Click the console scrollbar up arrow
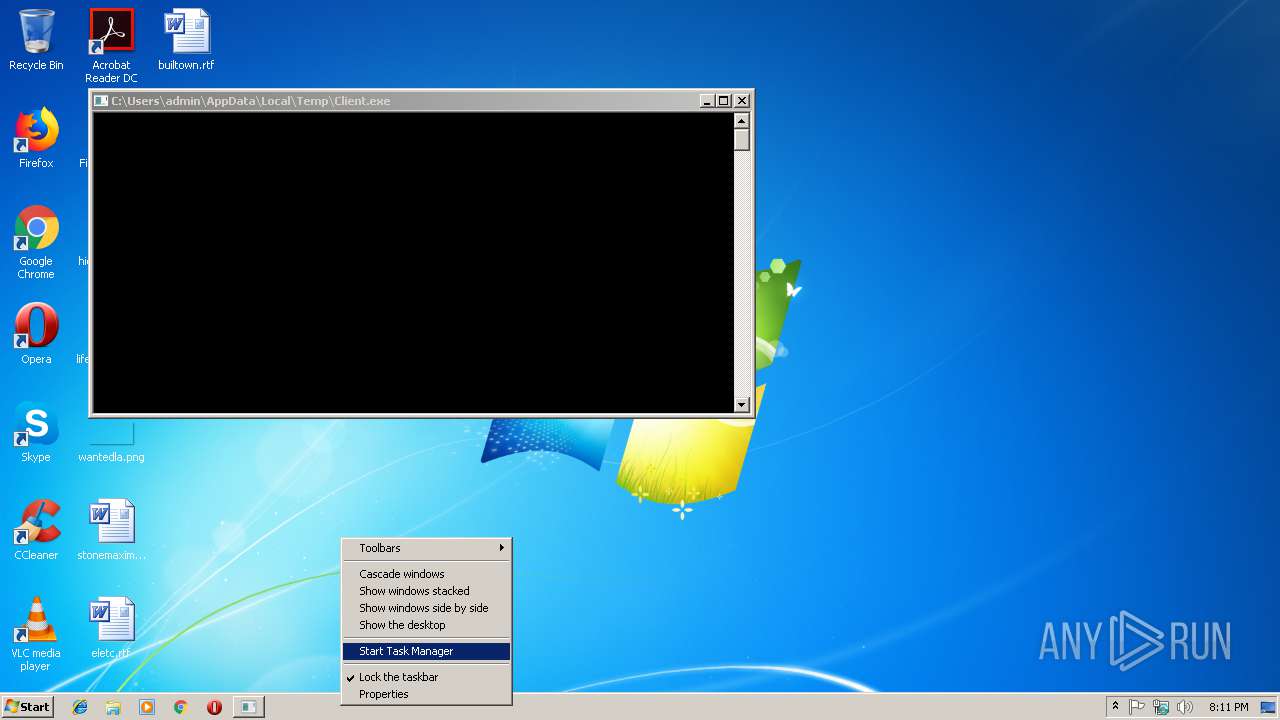The width and height of the screenshot is (1280, 720). pos(742,120)
